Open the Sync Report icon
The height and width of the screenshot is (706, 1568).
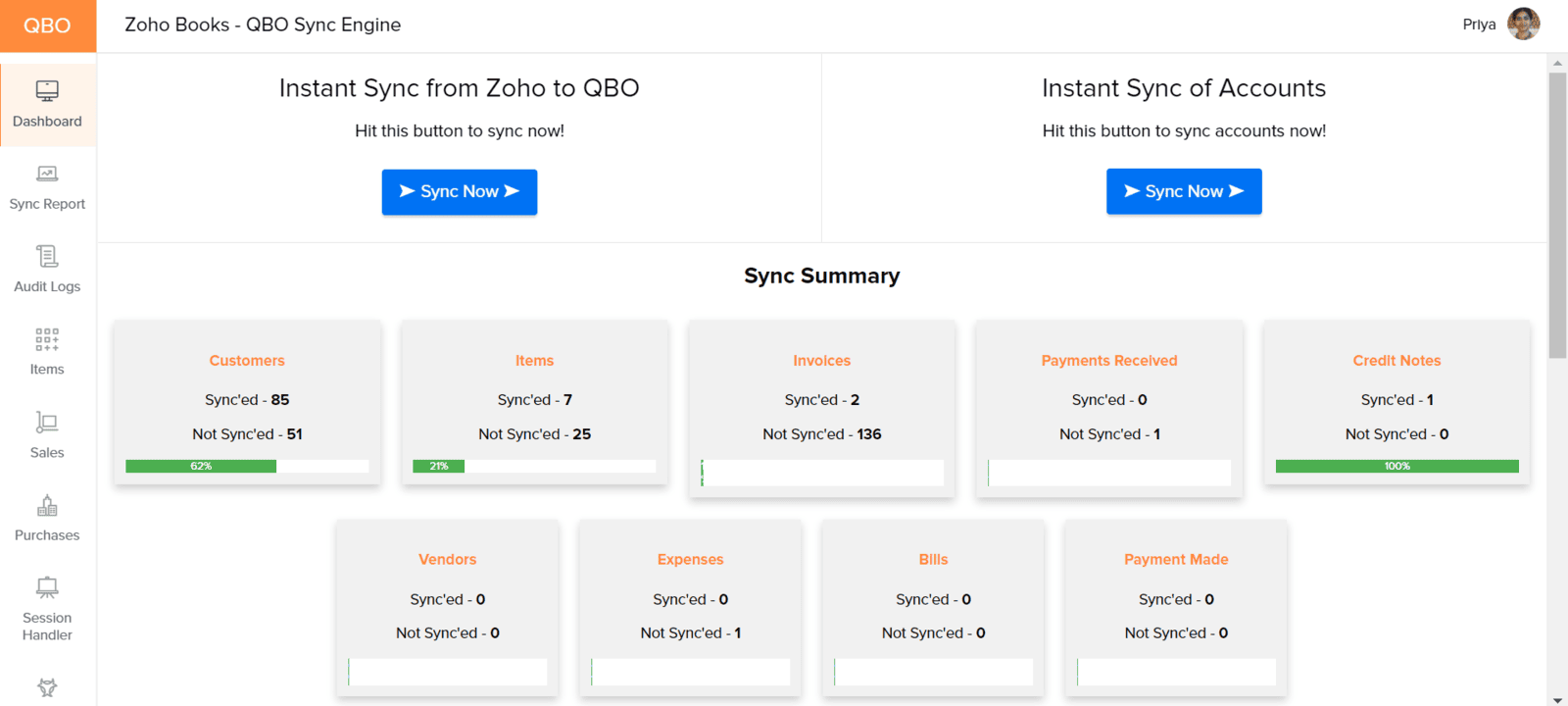coord(47,174)
